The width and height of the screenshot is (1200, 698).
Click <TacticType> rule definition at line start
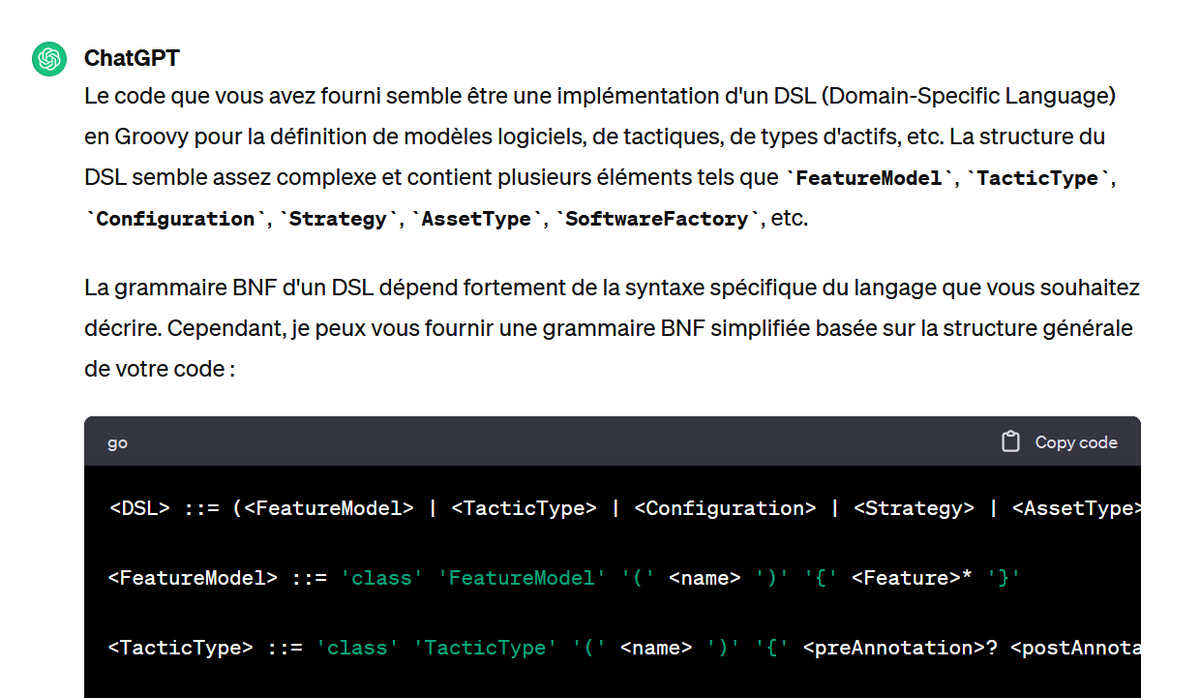(x=180, y=648)
